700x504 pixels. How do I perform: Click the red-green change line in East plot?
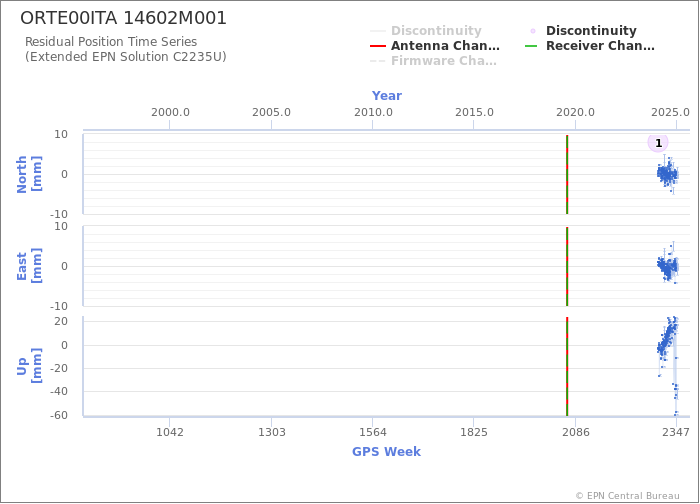click(567, 267)
